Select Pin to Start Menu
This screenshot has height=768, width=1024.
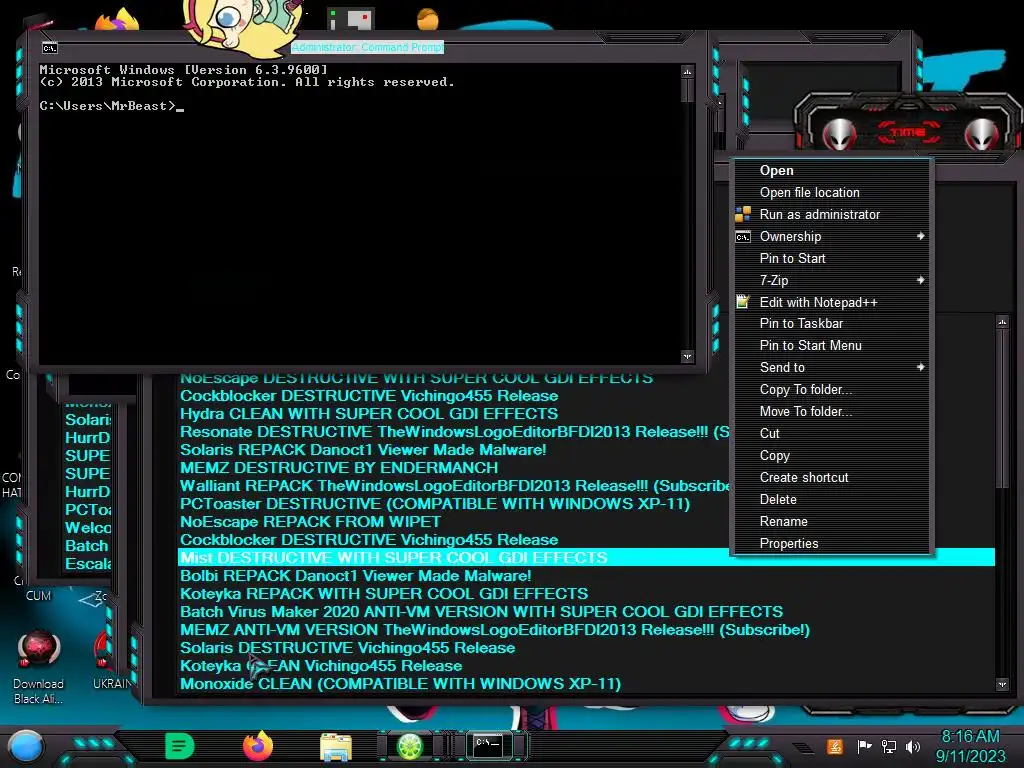tap(832, 345)
